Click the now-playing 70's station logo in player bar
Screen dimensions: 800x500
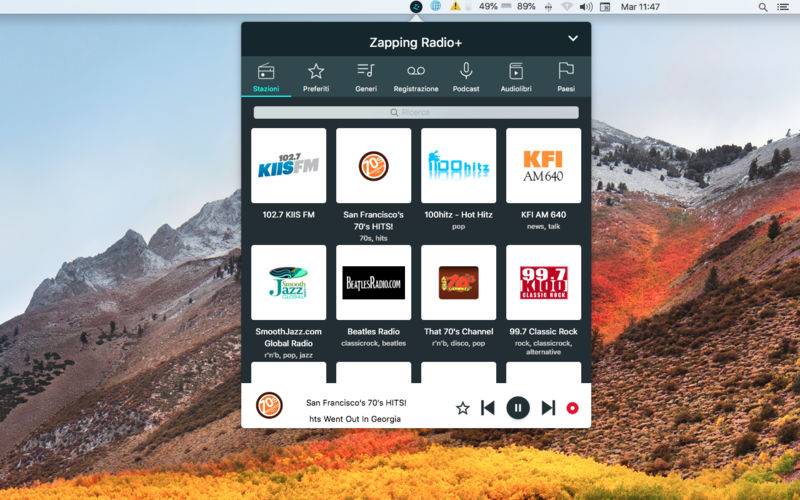pyautogui.click(x=269, y=406)
